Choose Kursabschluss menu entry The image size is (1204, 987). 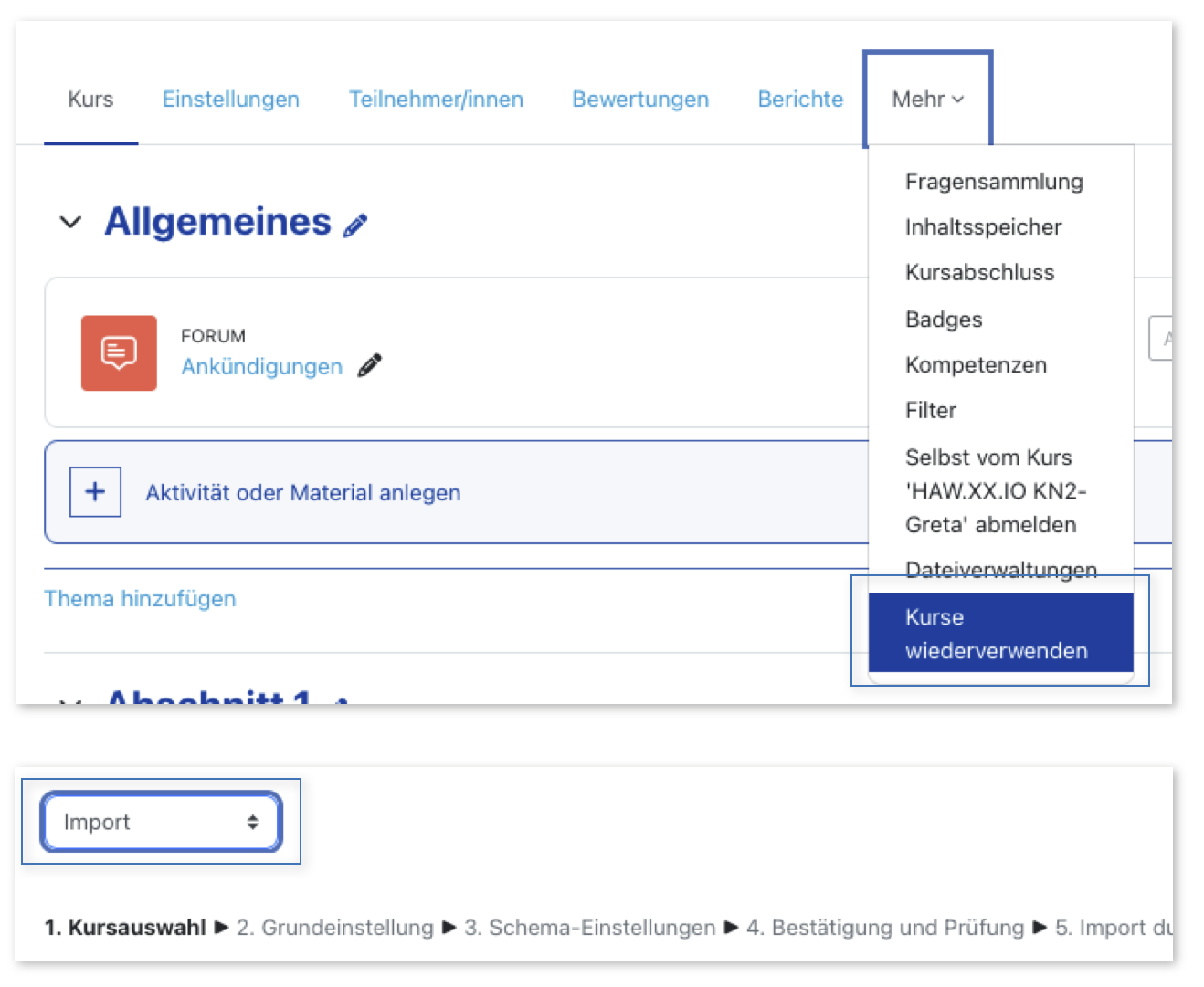[x=979, y=273]
